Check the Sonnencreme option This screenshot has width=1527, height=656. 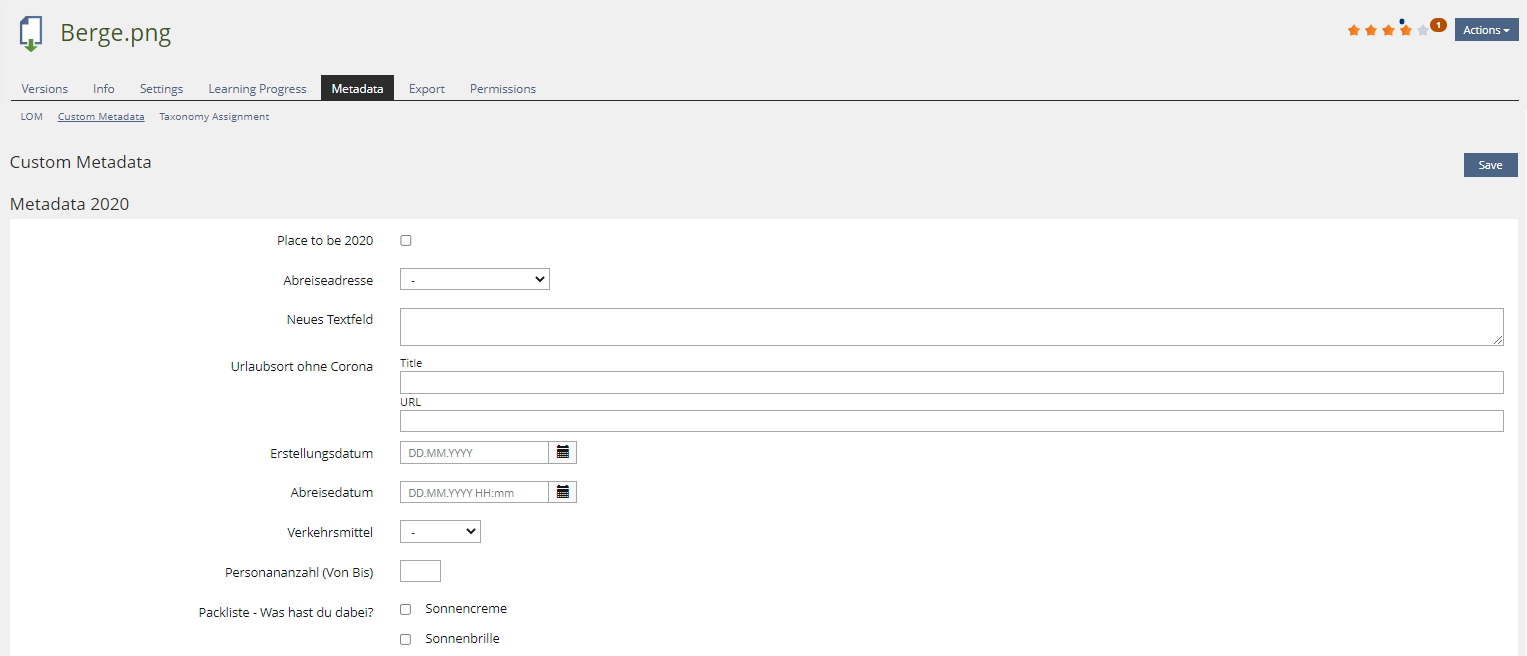(406, 609)
